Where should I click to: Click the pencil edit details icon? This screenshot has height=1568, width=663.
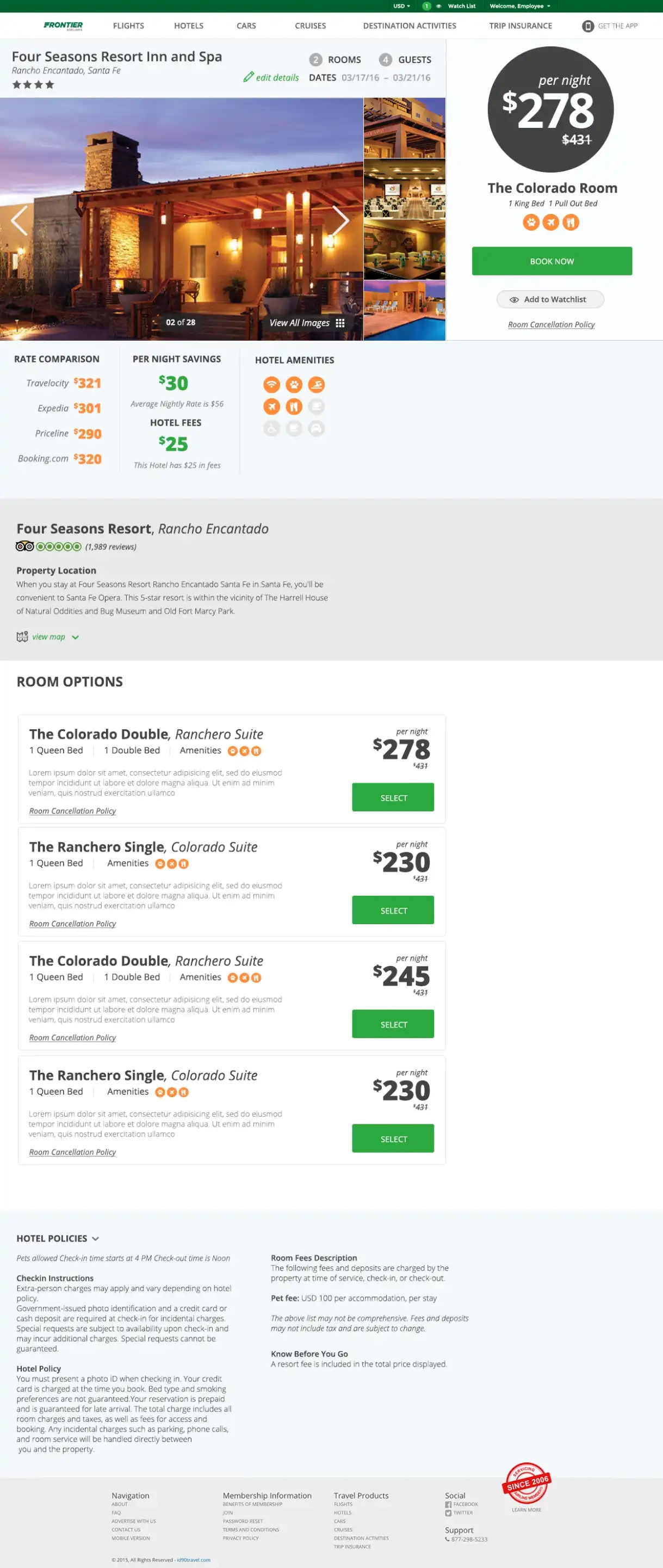tap(248, 77)
